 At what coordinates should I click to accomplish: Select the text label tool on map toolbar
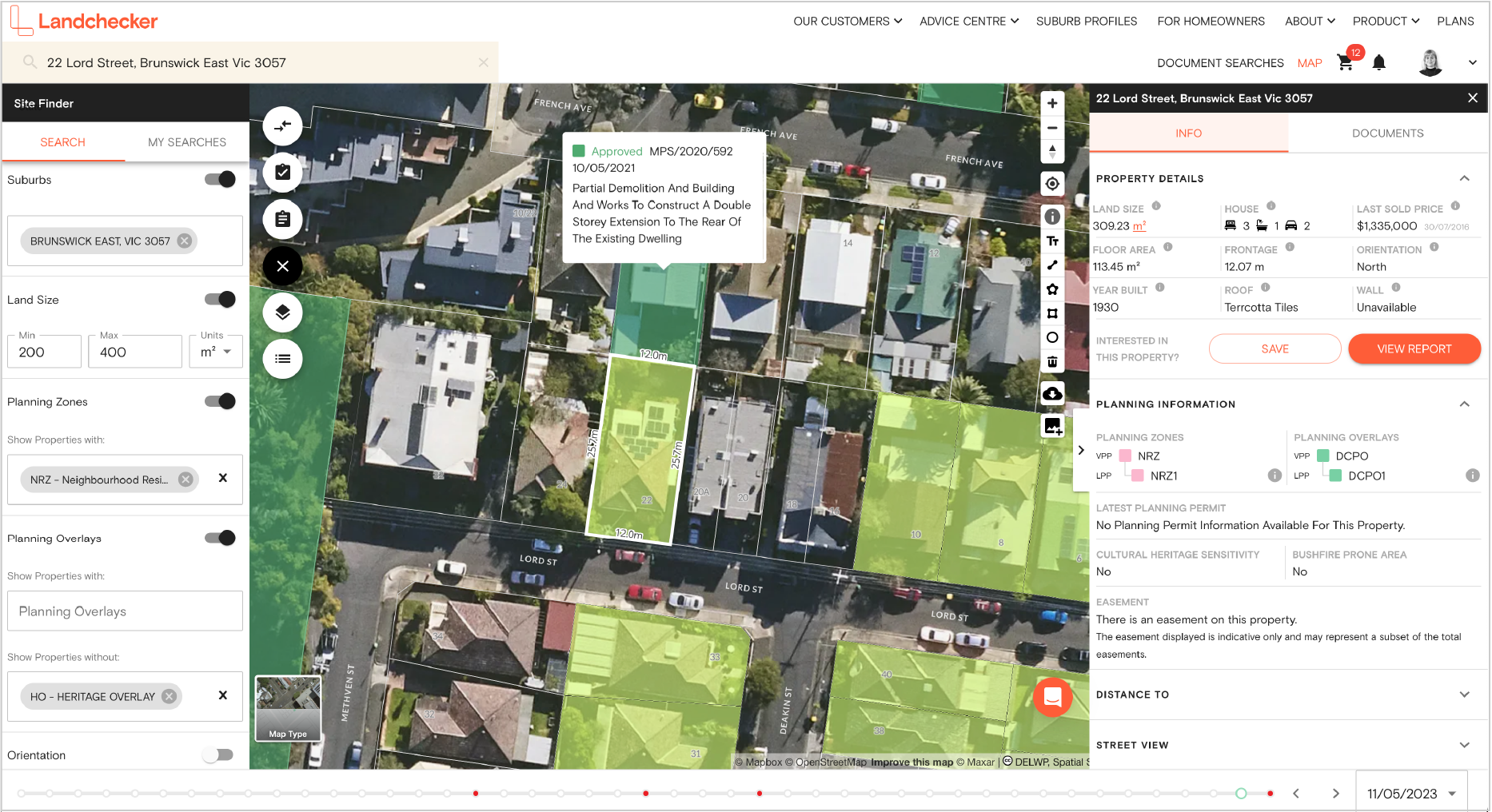(x=1052, y=241)
